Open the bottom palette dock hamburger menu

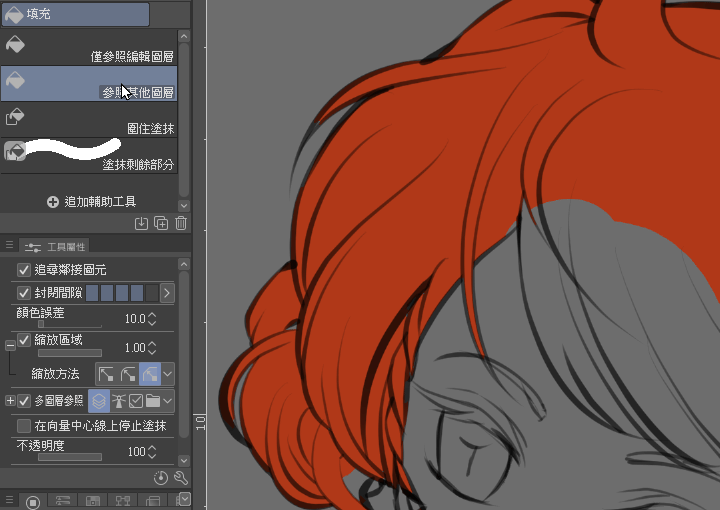click(x=9, y=499)
